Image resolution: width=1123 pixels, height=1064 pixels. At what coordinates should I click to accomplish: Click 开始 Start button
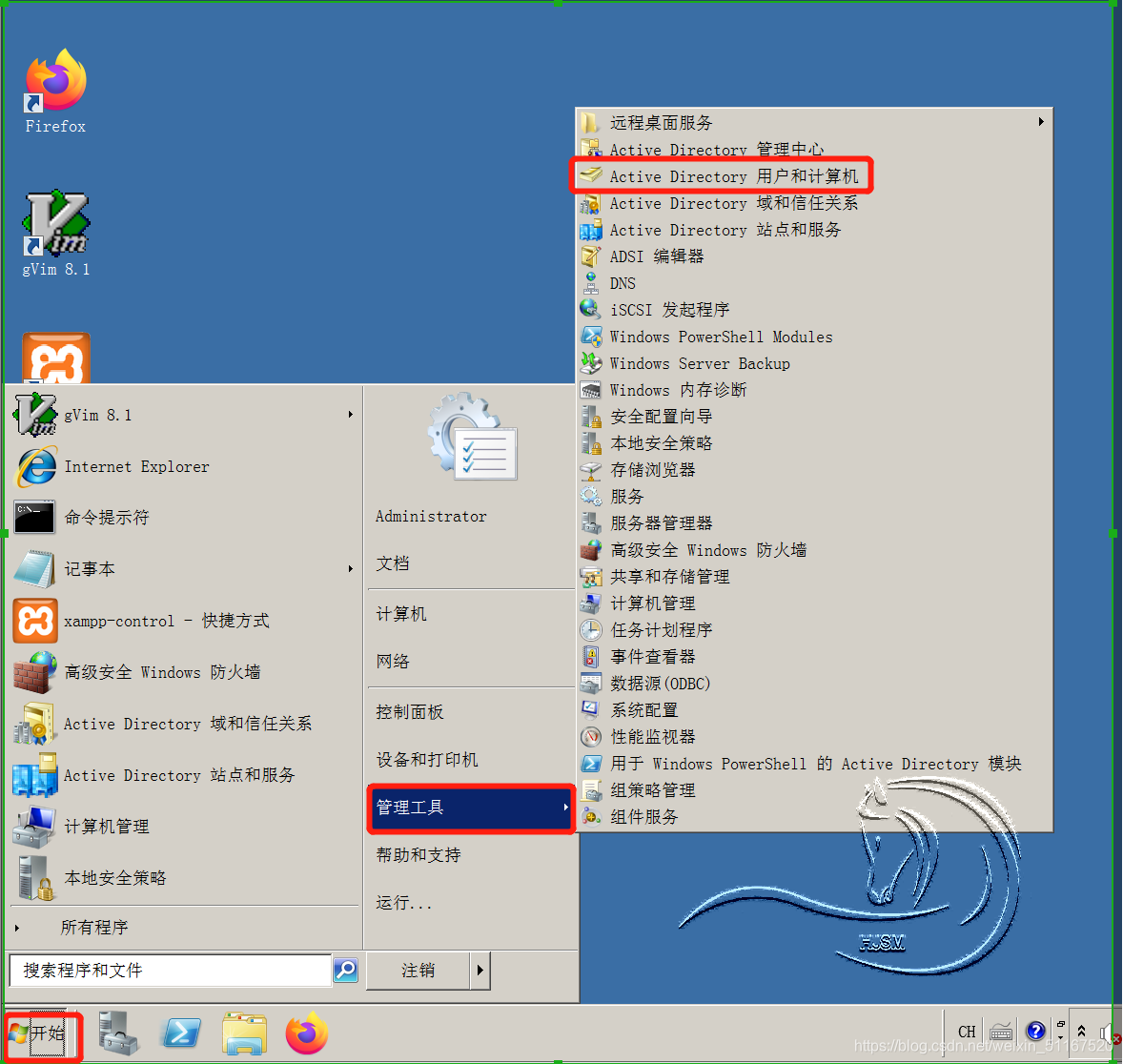coord(42,1033)
